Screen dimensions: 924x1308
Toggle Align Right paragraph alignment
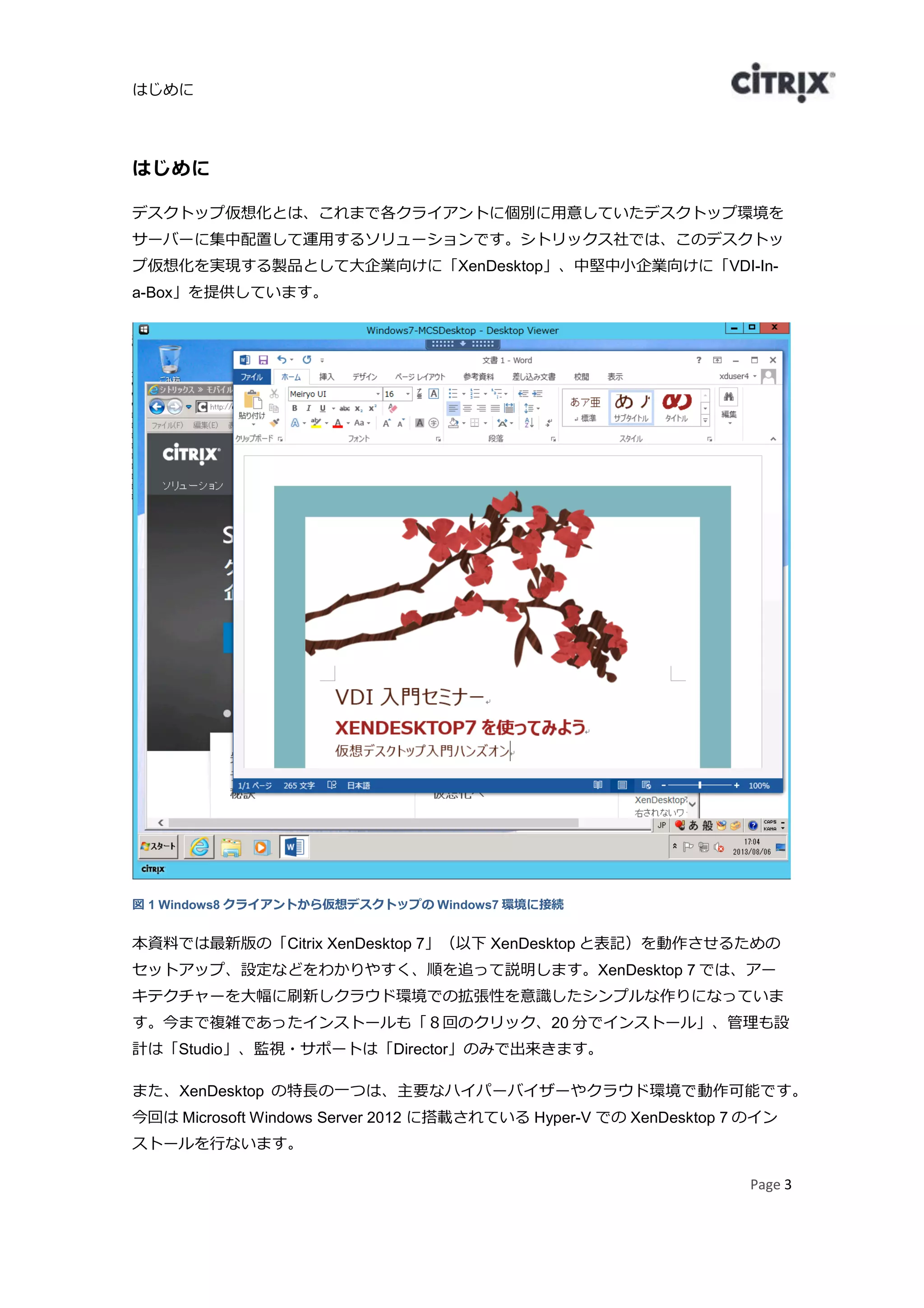tap(481, 408)
